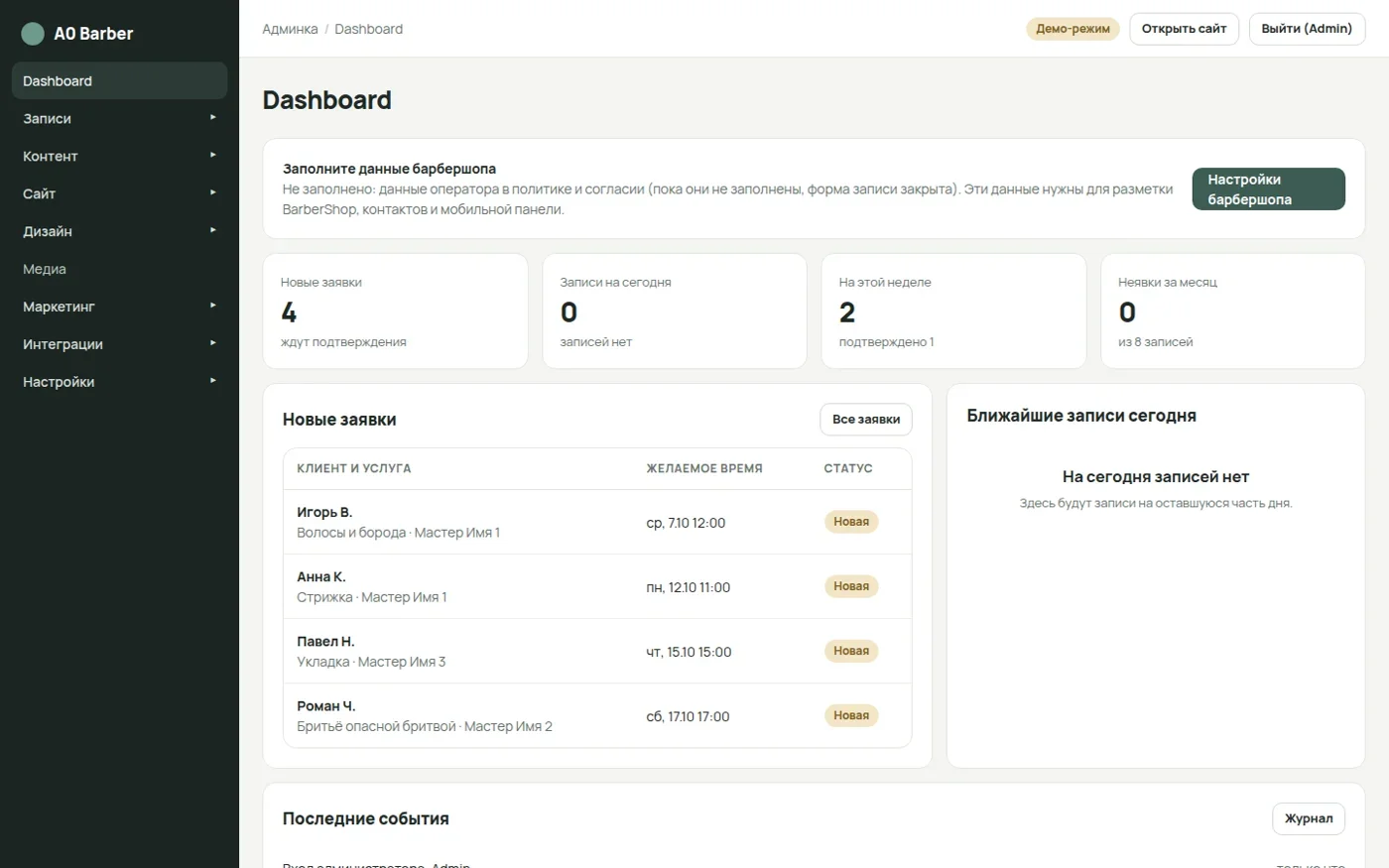Go to Админка breadcrumb link
This screenshot has height=868, width=1389.
coord(290,29)
